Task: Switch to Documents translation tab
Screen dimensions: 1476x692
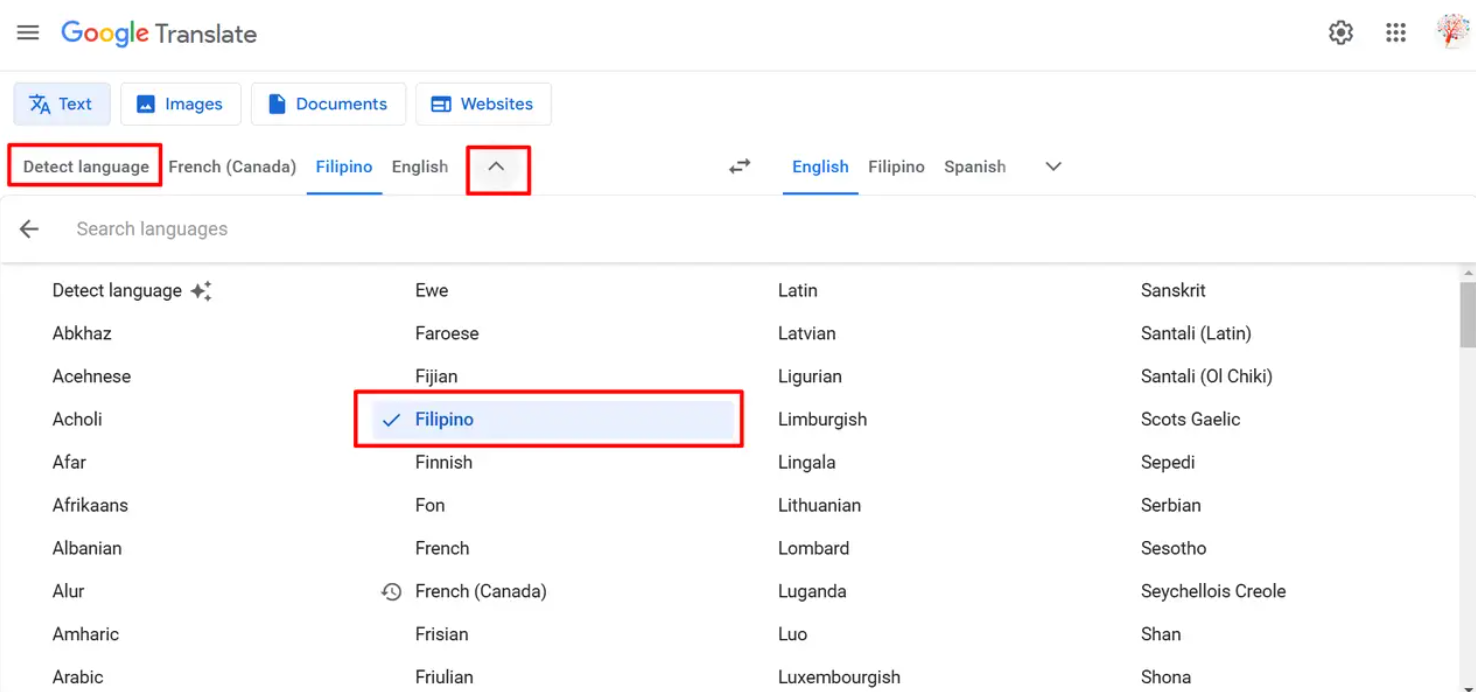Action: 328,104
